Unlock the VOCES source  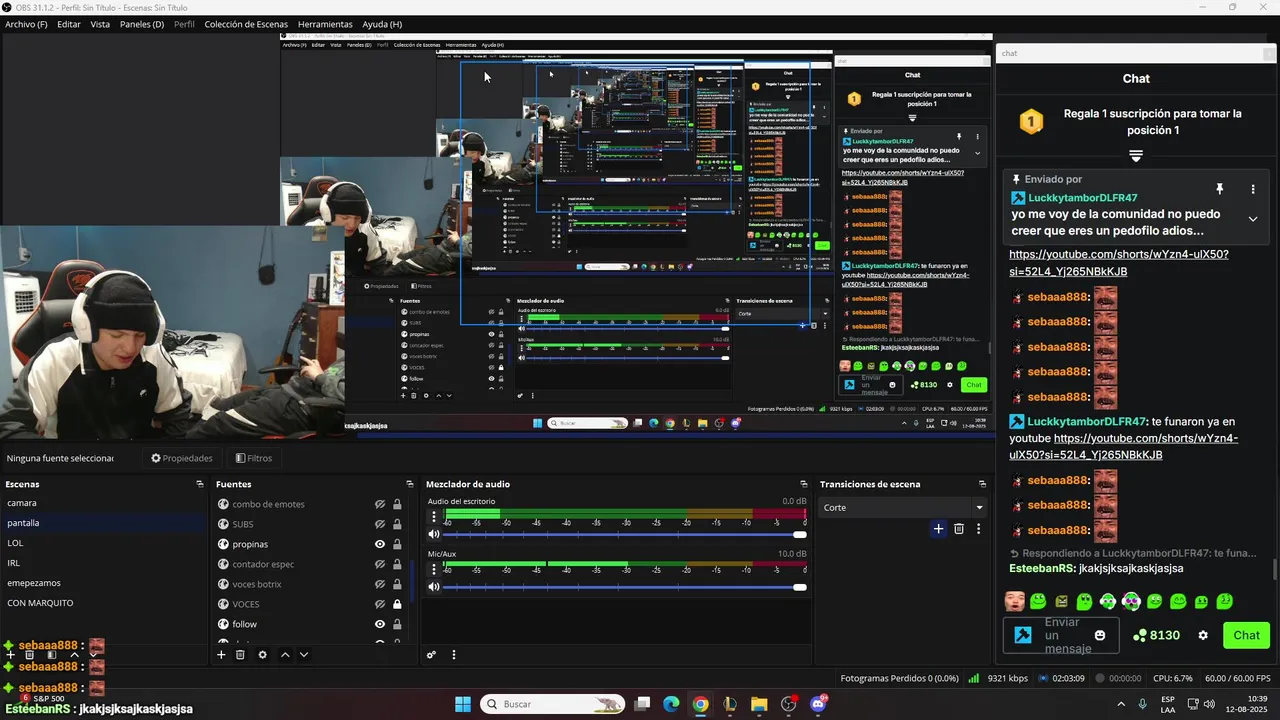click(397, 604)
